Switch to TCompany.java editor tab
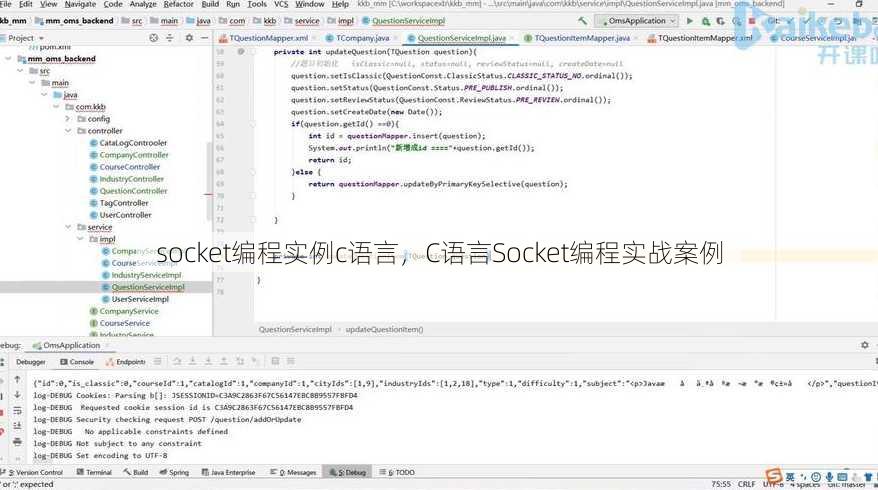 coord(362,38)
